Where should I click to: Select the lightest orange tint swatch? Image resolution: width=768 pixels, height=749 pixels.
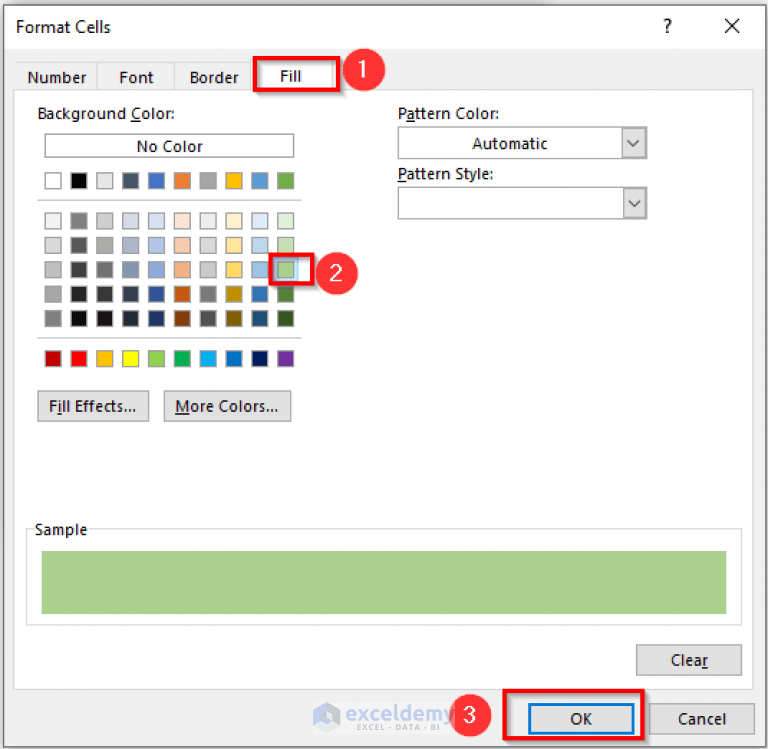pyautogui.click(x=182, y=221)
